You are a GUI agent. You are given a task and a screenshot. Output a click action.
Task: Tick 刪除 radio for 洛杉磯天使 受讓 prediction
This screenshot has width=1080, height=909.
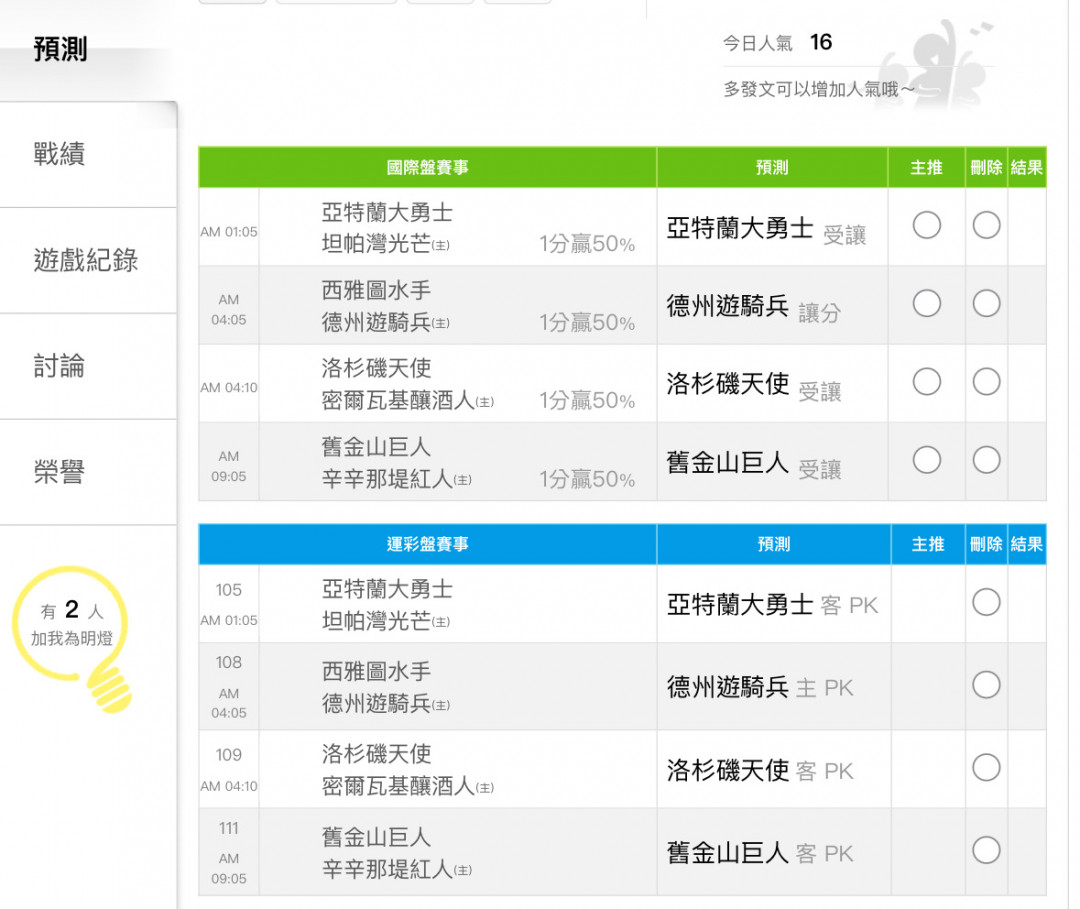click(x=986, y=382)
